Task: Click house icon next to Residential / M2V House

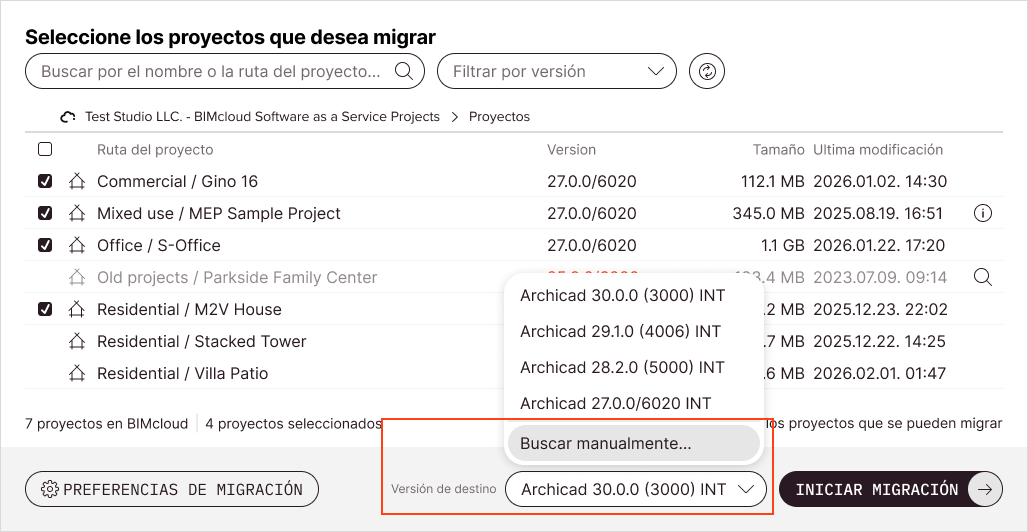Action: [x=77, y=309]
